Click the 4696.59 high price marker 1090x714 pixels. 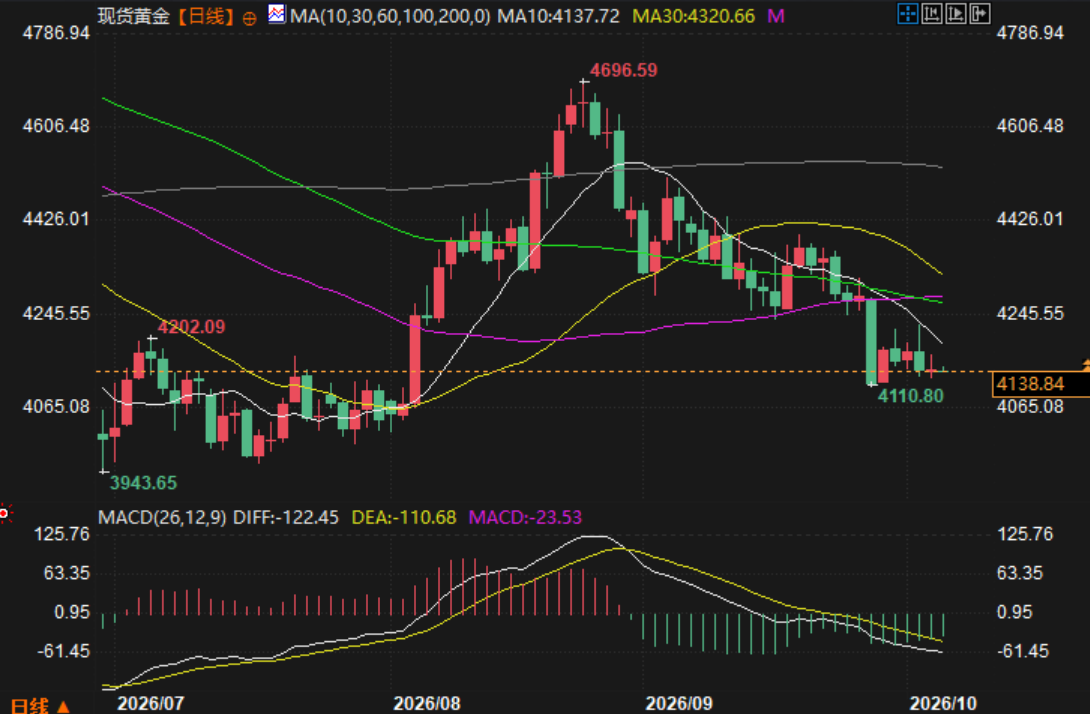pos(623,70)
